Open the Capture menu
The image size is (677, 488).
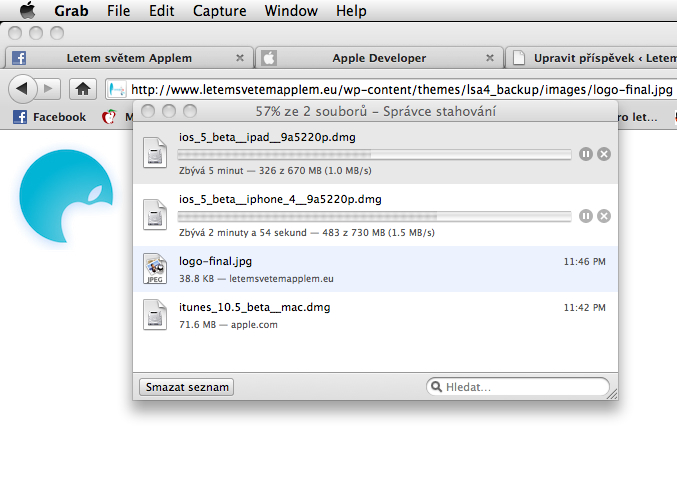219,10
